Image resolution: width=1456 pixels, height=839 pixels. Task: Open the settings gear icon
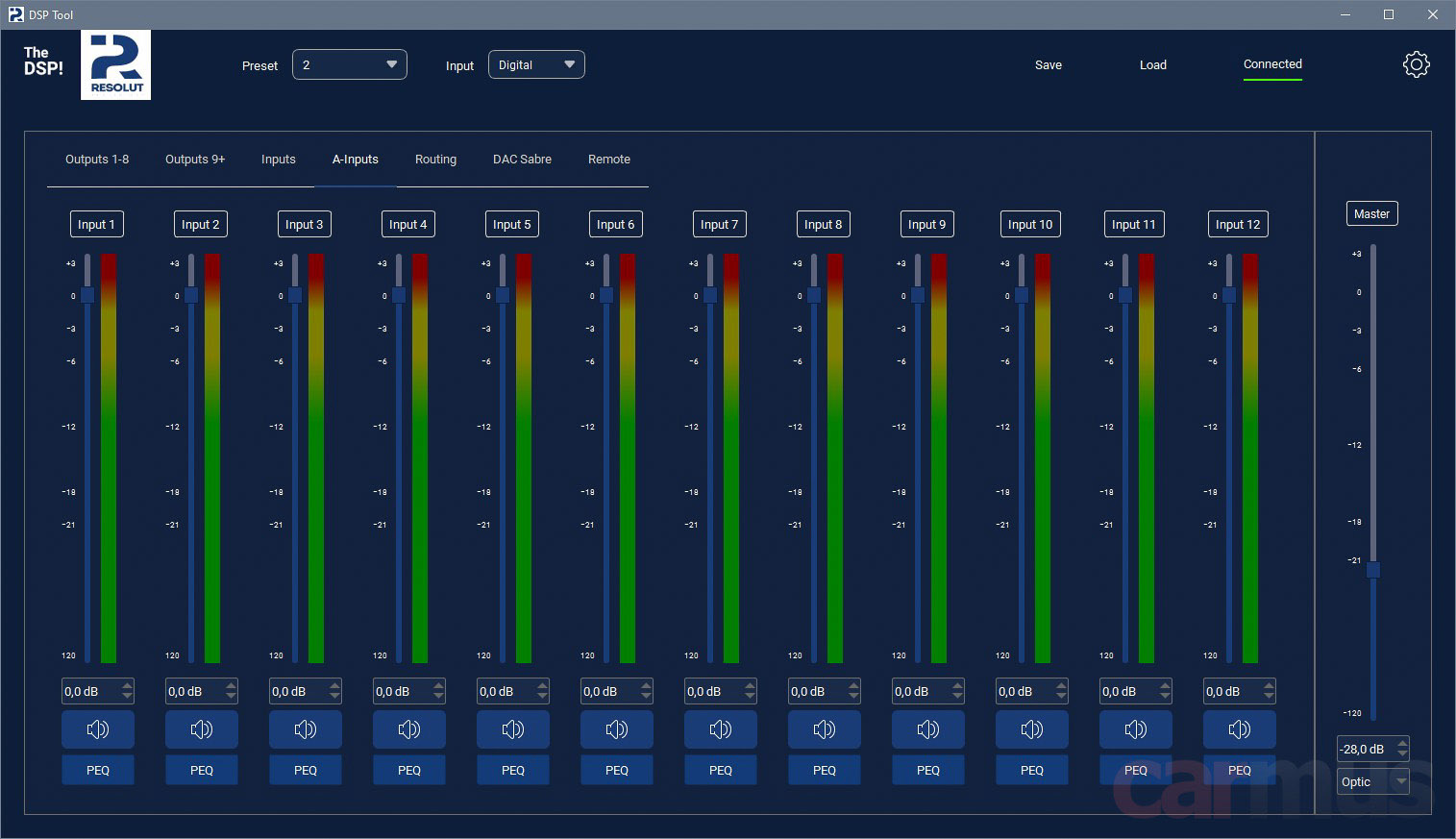(1416, 64)
